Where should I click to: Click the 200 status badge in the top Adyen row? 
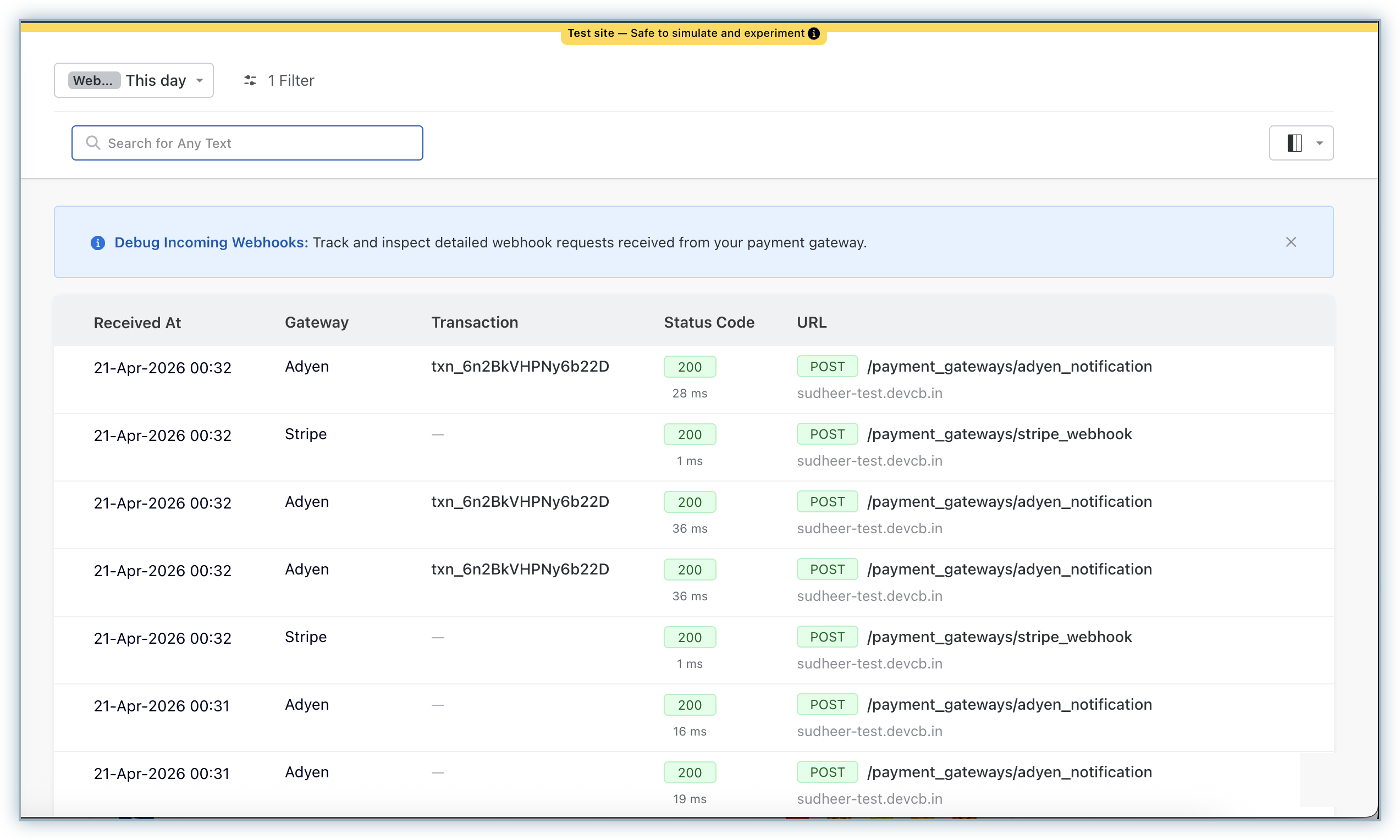point(689,367)
